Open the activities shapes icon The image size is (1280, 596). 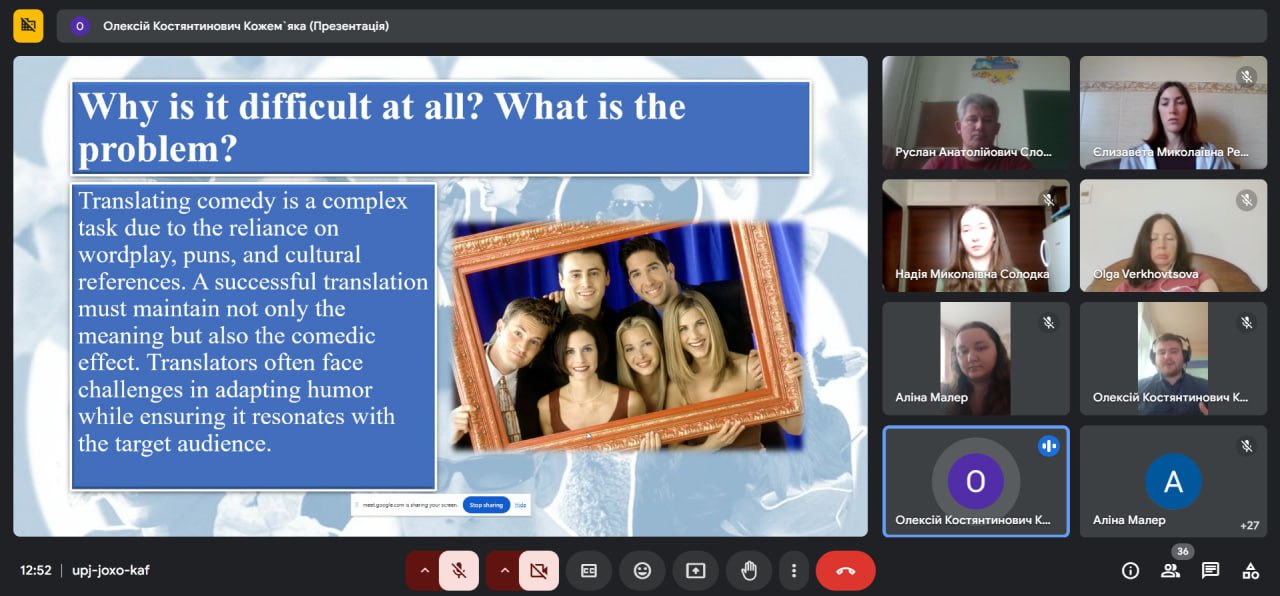click(1250, 571)
